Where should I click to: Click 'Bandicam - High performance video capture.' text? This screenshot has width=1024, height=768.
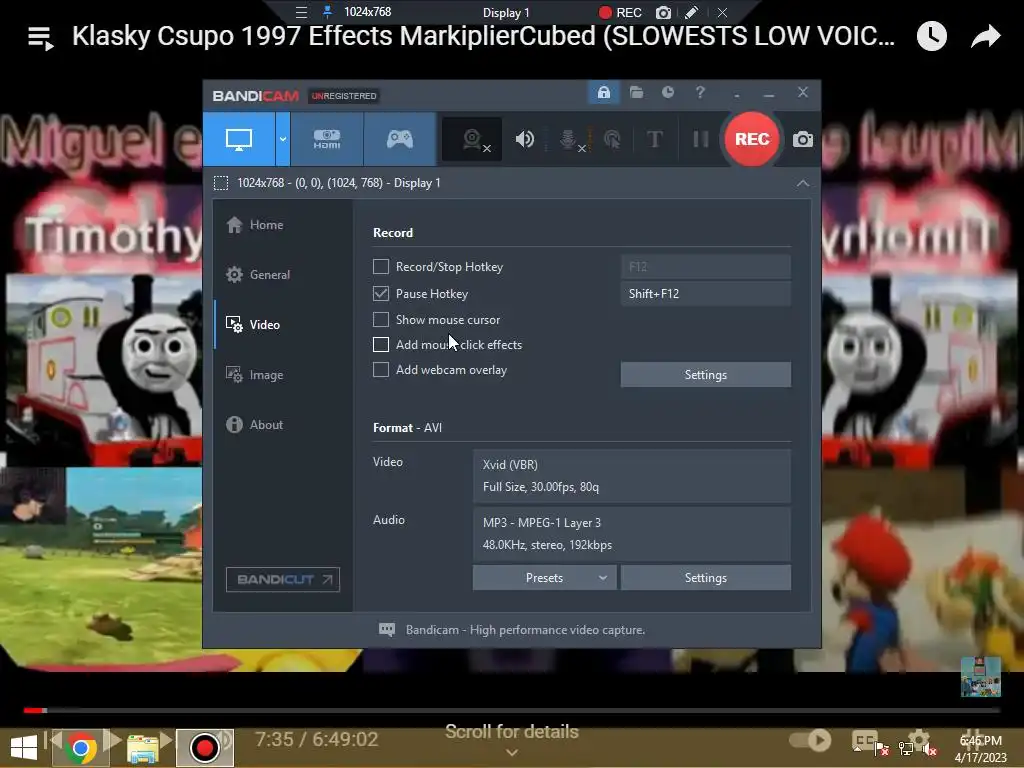pyautogui.click(x=525, y=630)
